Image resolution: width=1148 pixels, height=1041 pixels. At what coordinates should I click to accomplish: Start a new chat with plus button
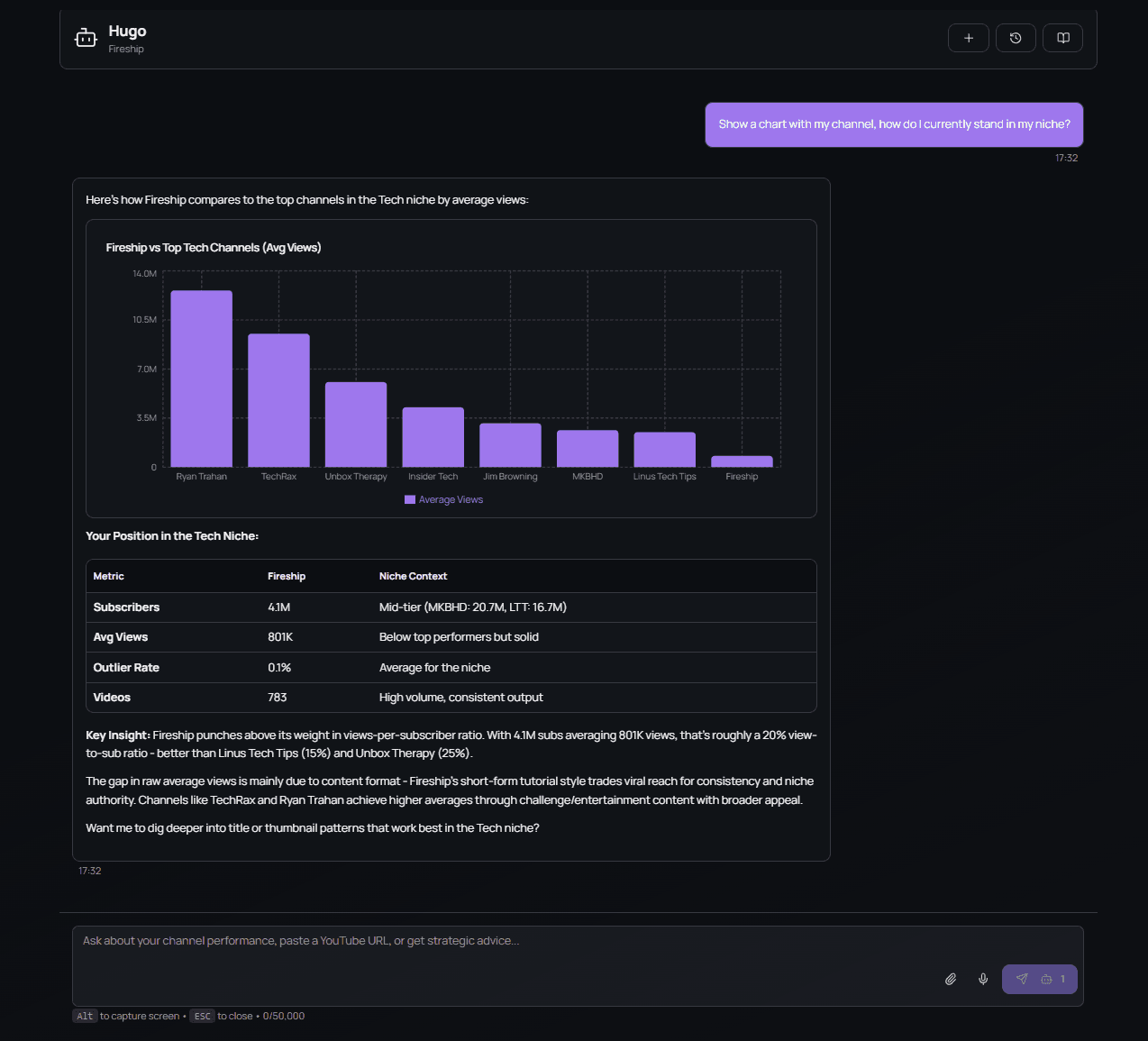click(969, 38)
